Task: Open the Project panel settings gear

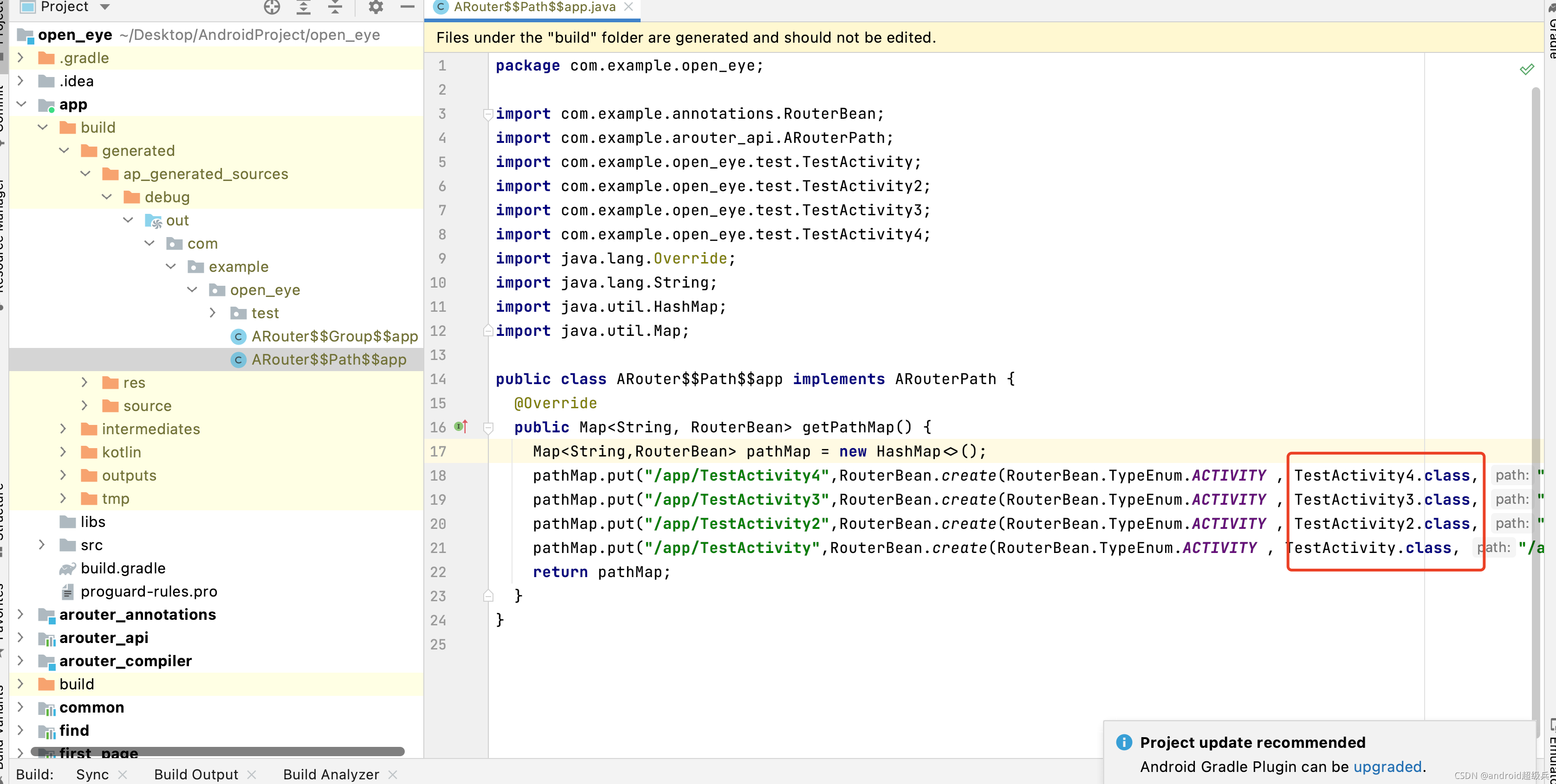Action: tap(376, 7)
